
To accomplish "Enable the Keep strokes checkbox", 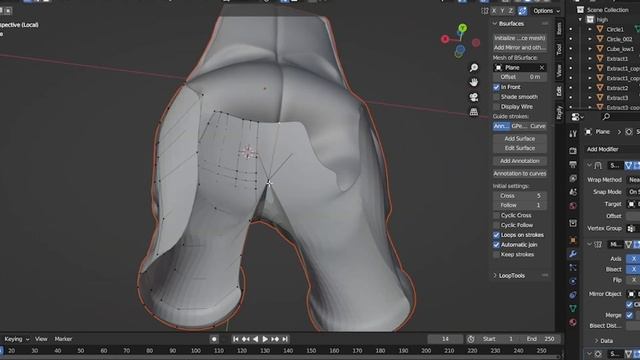I will click(x=496, y=255).
